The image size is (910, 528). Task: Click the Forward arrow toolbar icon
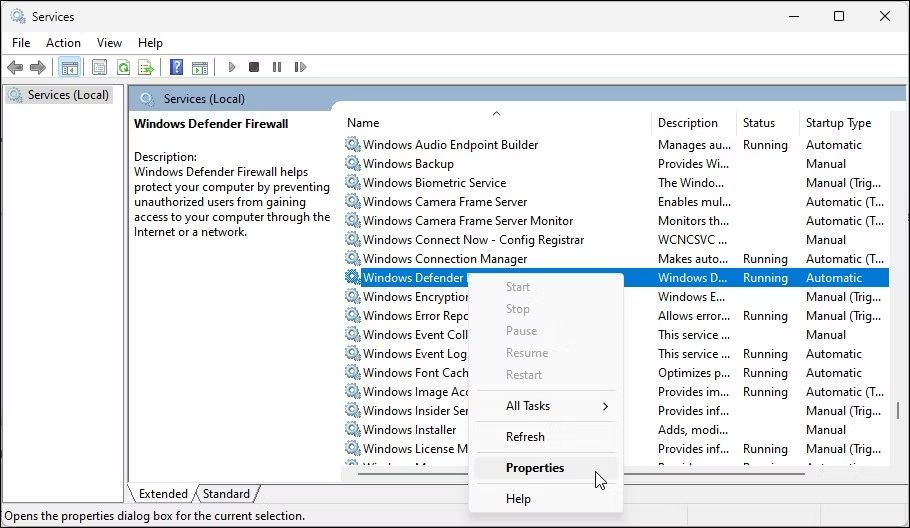[x=38, y=67]
